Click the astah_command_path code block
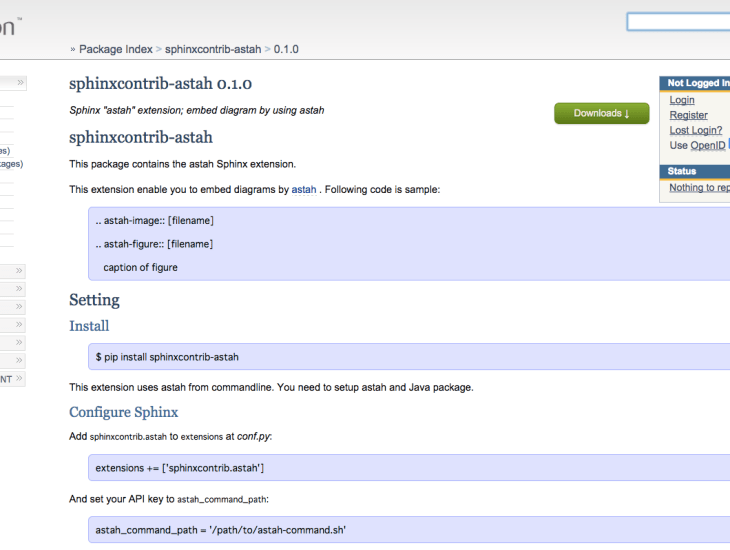The image size is (730, 550). [x=400, y=529]
